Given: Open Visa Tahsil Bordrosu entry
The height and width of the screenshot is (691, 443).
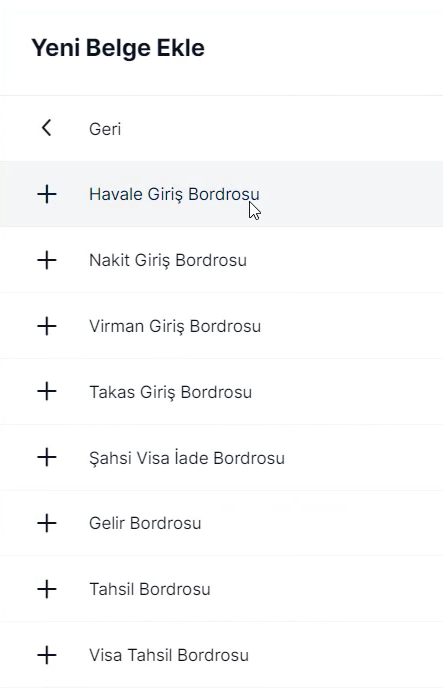Looking at the screenshot, I should click(221, 655).
